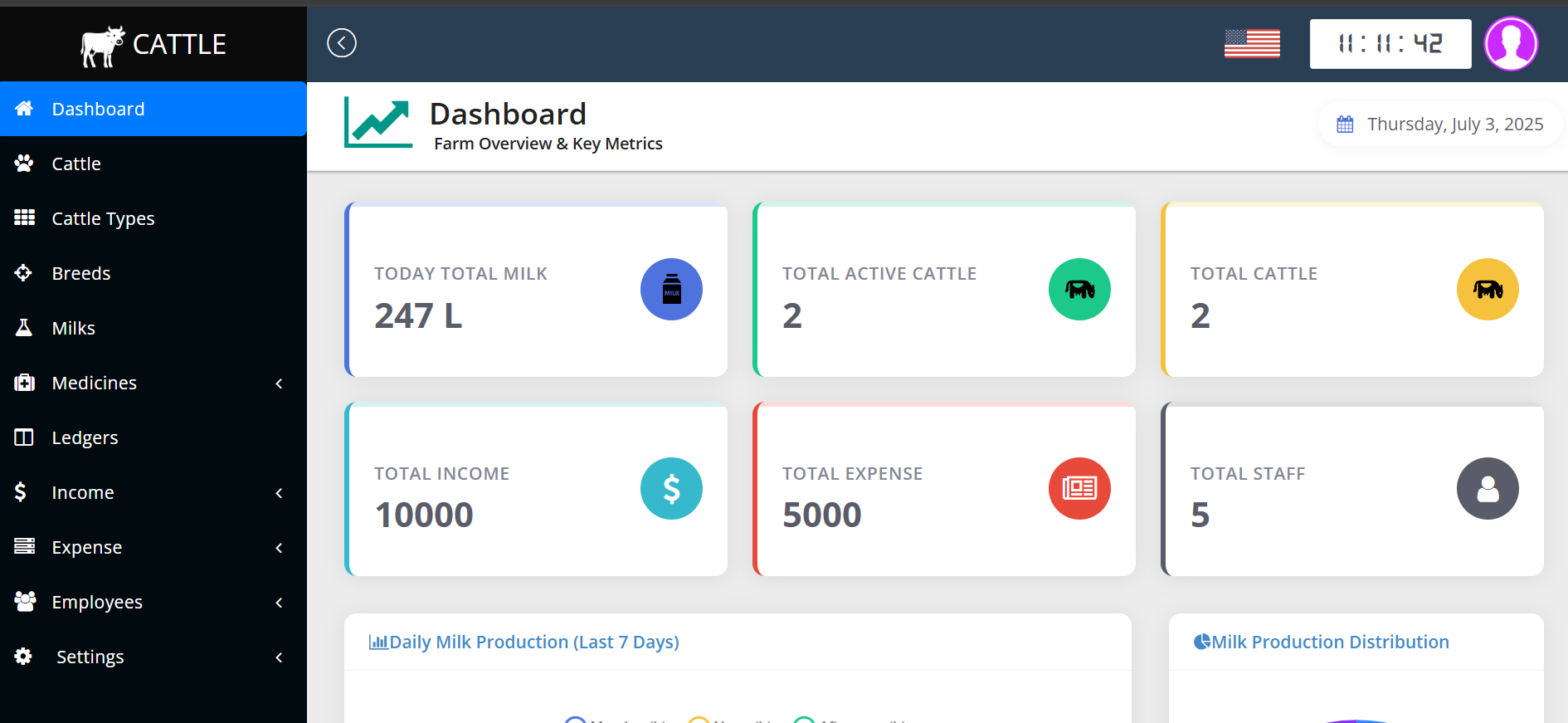Click the green active cattle icon
Image resolution: width=1568 pixels, height=723 pixels.
(1079, 289)
